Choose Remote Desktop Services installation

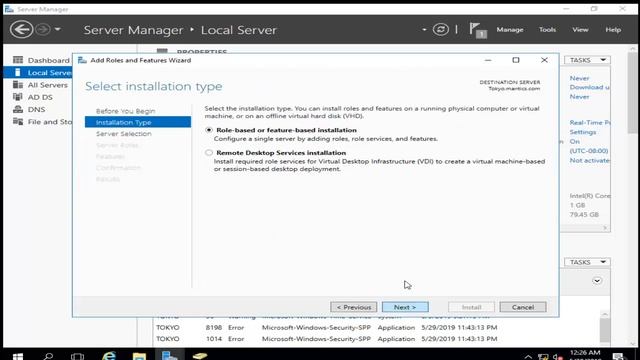pyautogui.click(x=209, y=153)
